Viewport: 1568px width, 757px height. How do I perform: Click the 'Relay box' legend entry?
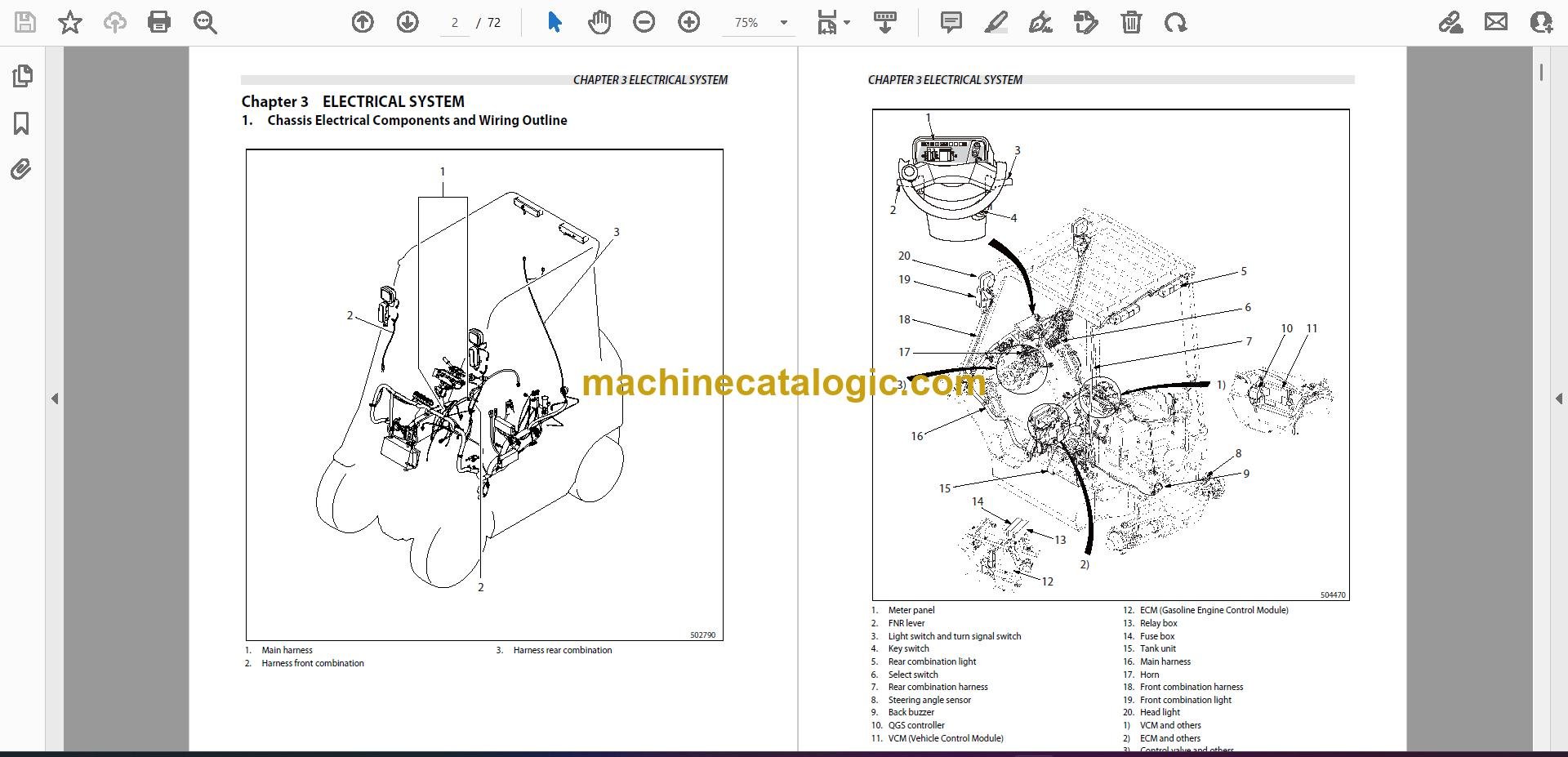[1159, 623]
